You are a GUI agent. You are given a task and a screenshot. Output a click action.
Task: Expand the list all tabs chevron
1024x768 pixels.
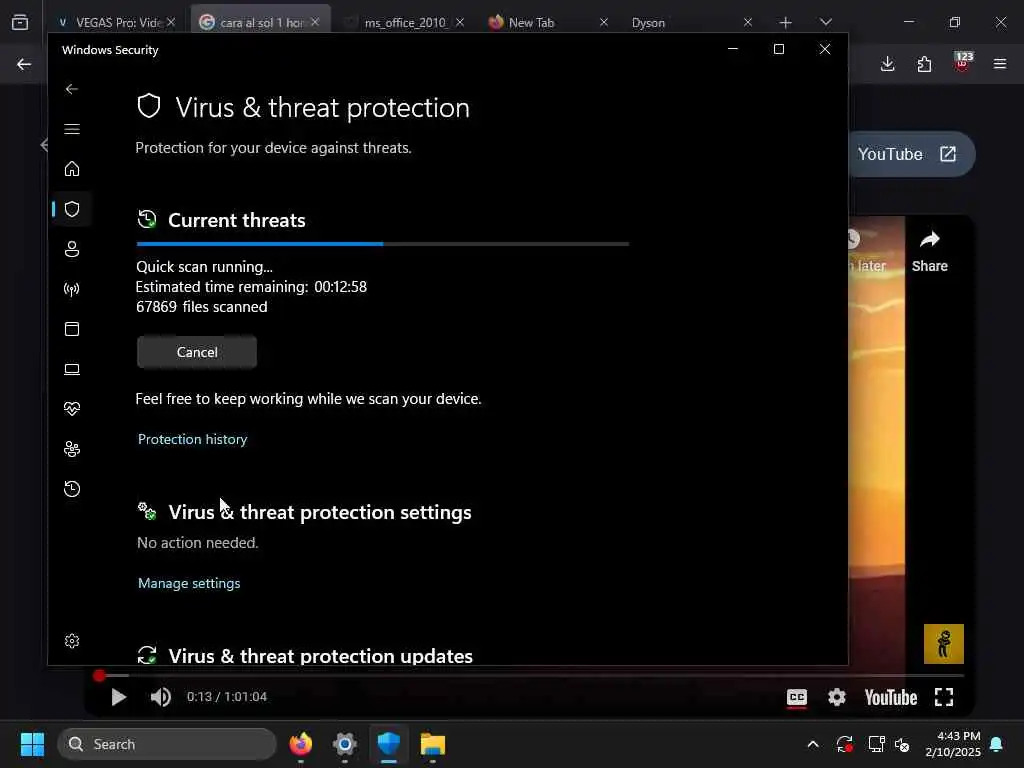click(825, 22)
